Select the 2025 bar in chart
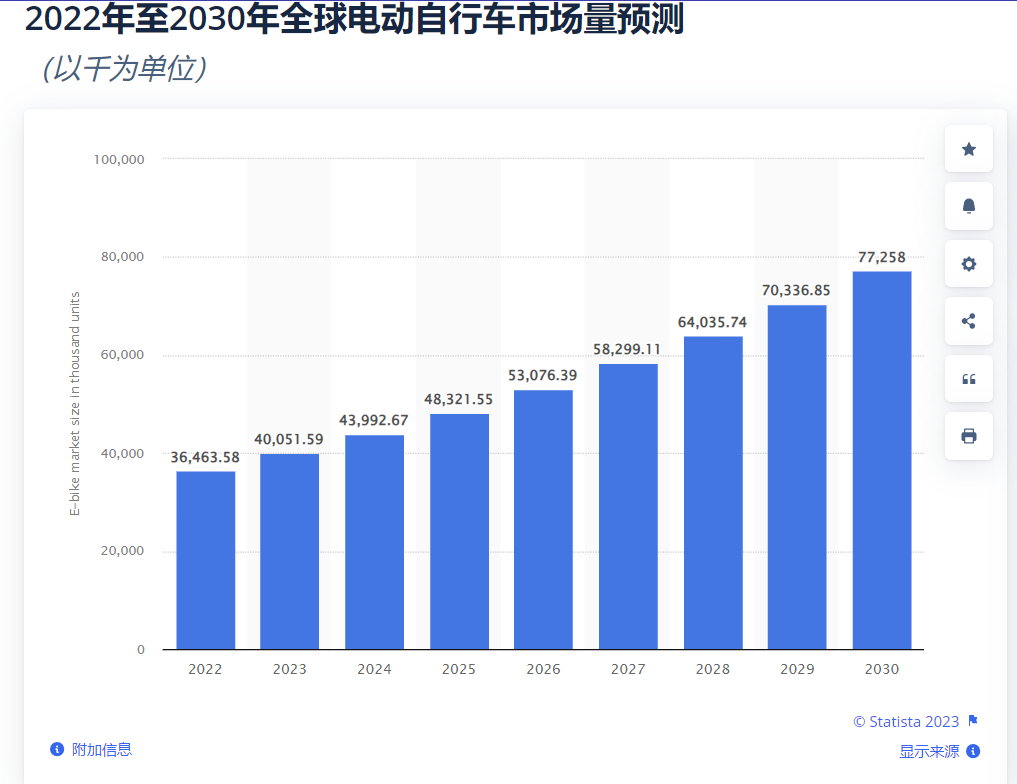1017x784 pixels. pyautogui.click(x=459, y=532)
